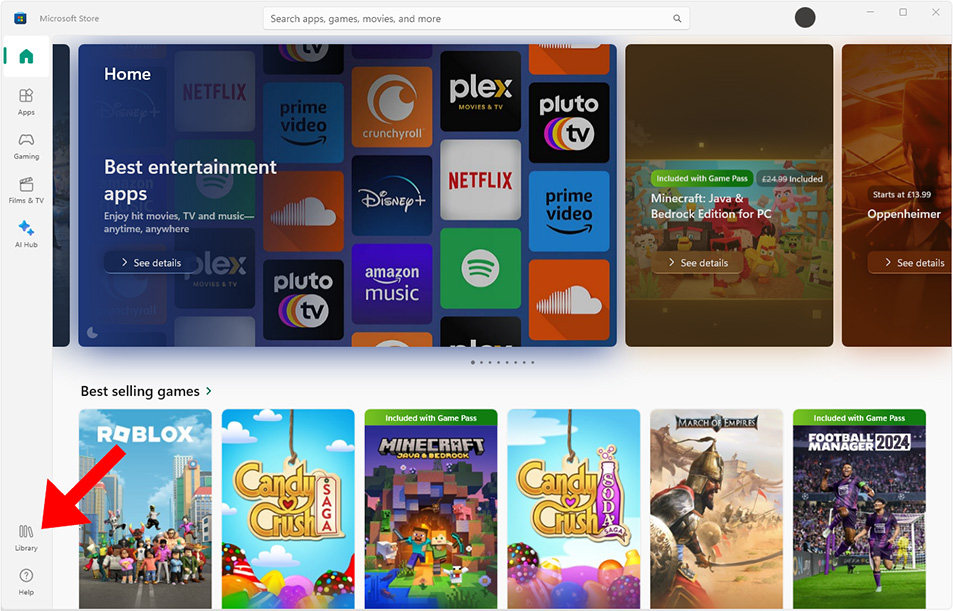Click the £24.99 Included price label
953x611 pixels.
(x=792, y=179)
